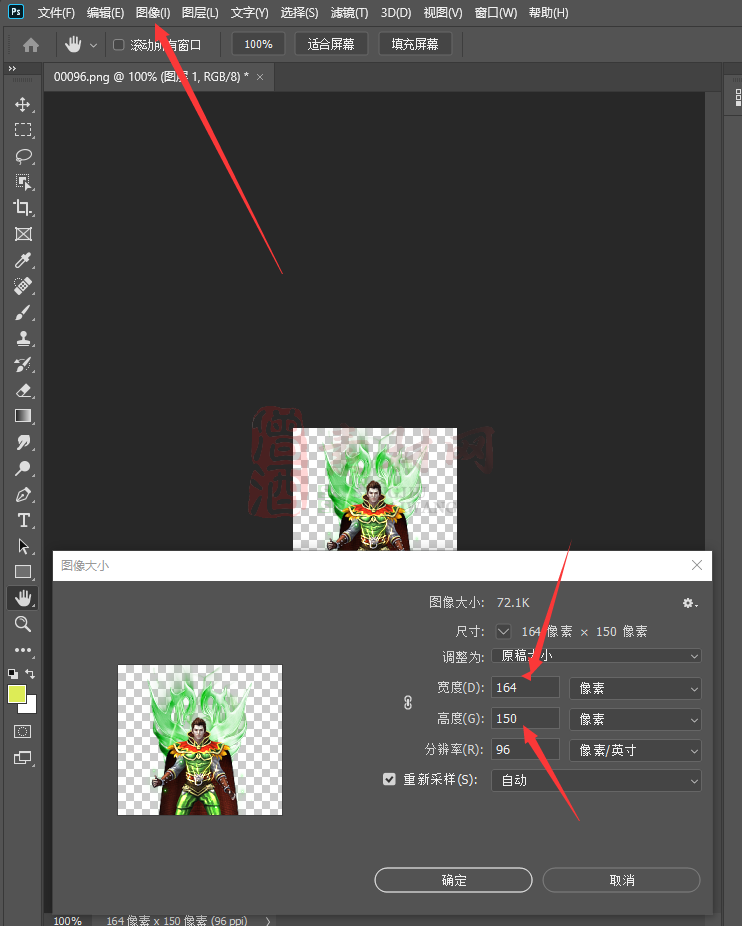Open the 3D menu
742x926 pixels.
pos(396,12)
